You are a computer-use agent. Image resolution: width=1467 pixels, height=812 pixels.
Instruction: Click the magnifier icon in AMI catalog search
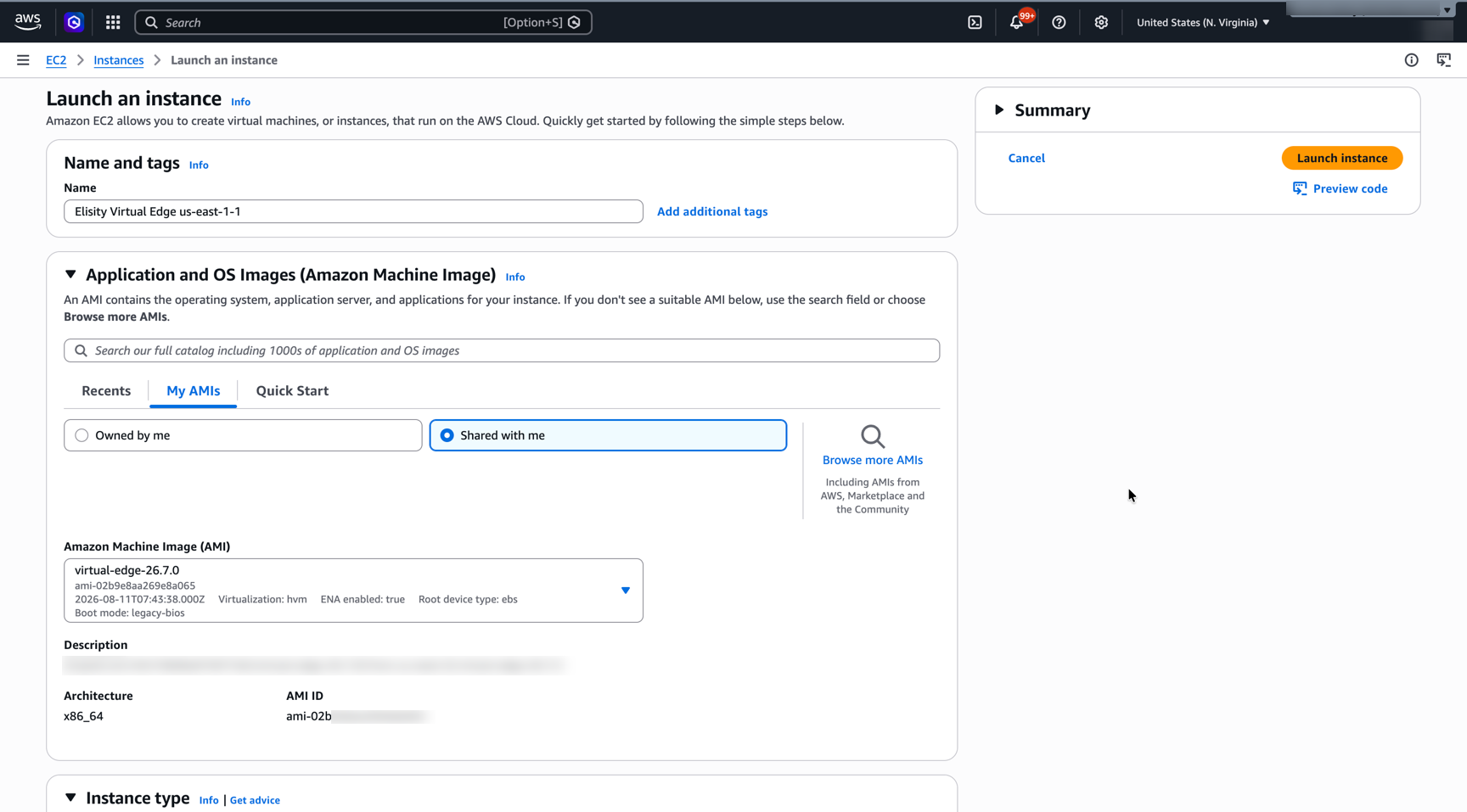click(81, 350)
